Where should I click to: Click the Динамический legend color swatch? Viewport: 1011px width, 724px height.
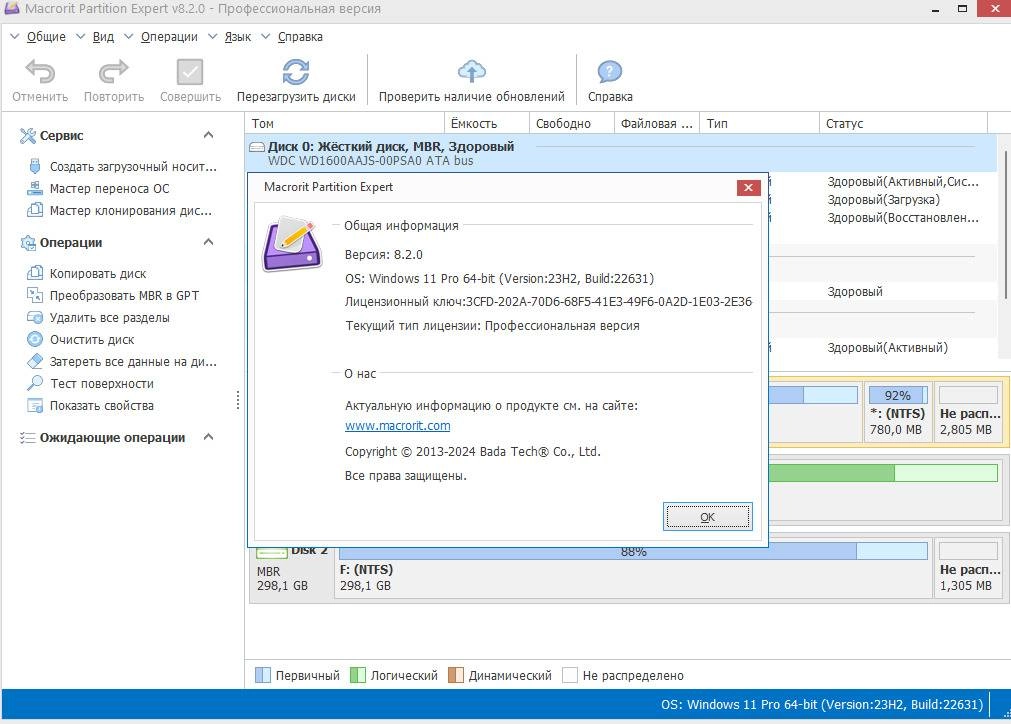coord(455,675)
